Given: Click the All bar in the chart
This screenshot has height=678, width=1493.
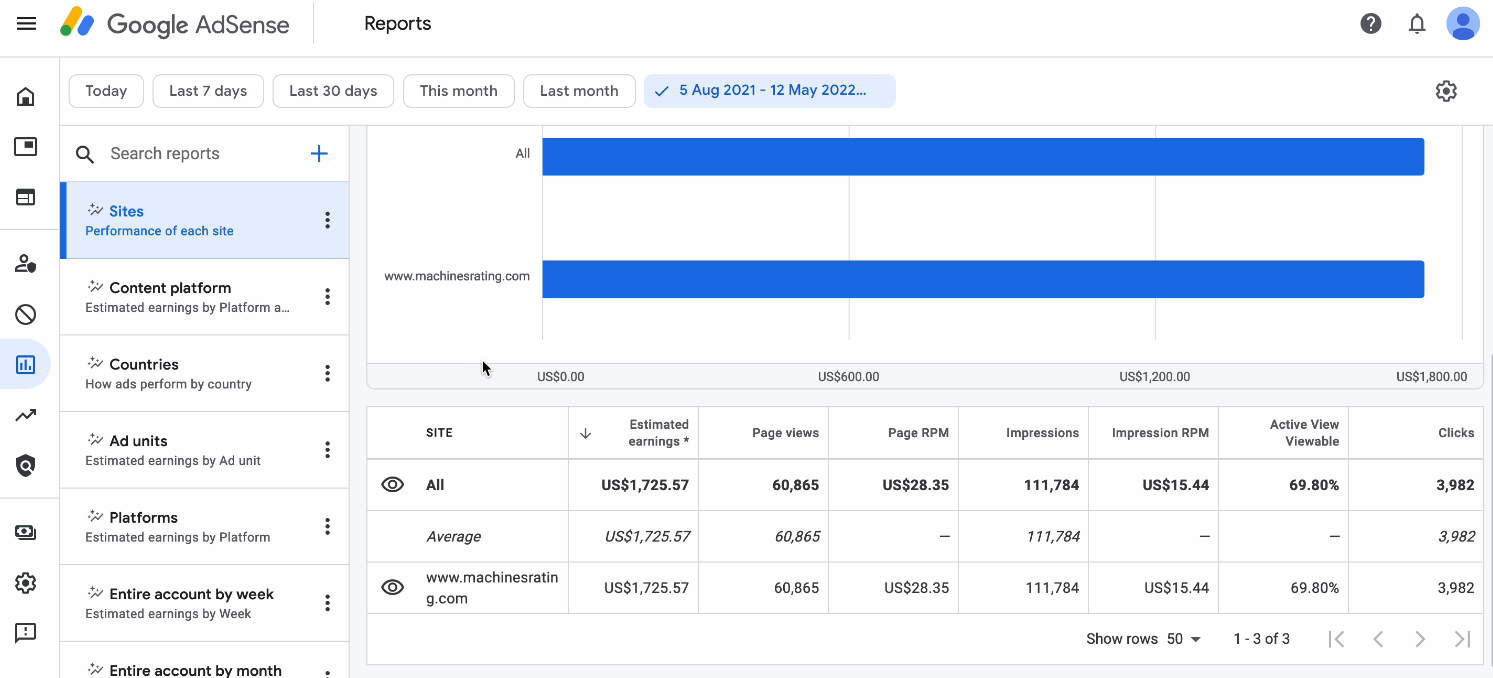Looking at the screenshot, I should pyautogui.click(x=983, y=157).
